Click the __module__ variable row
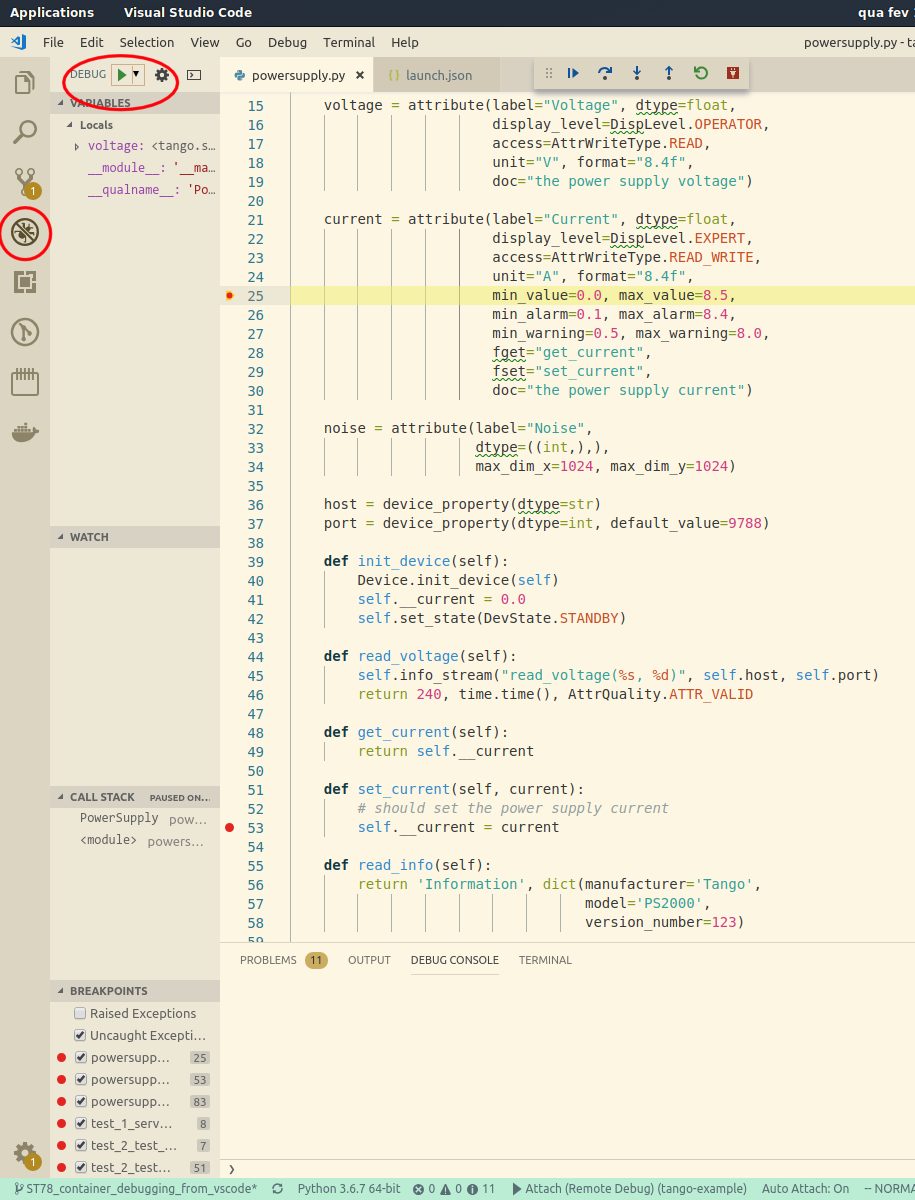The height and width of the screenshot is (1200, 915). [x=135, y=168]
